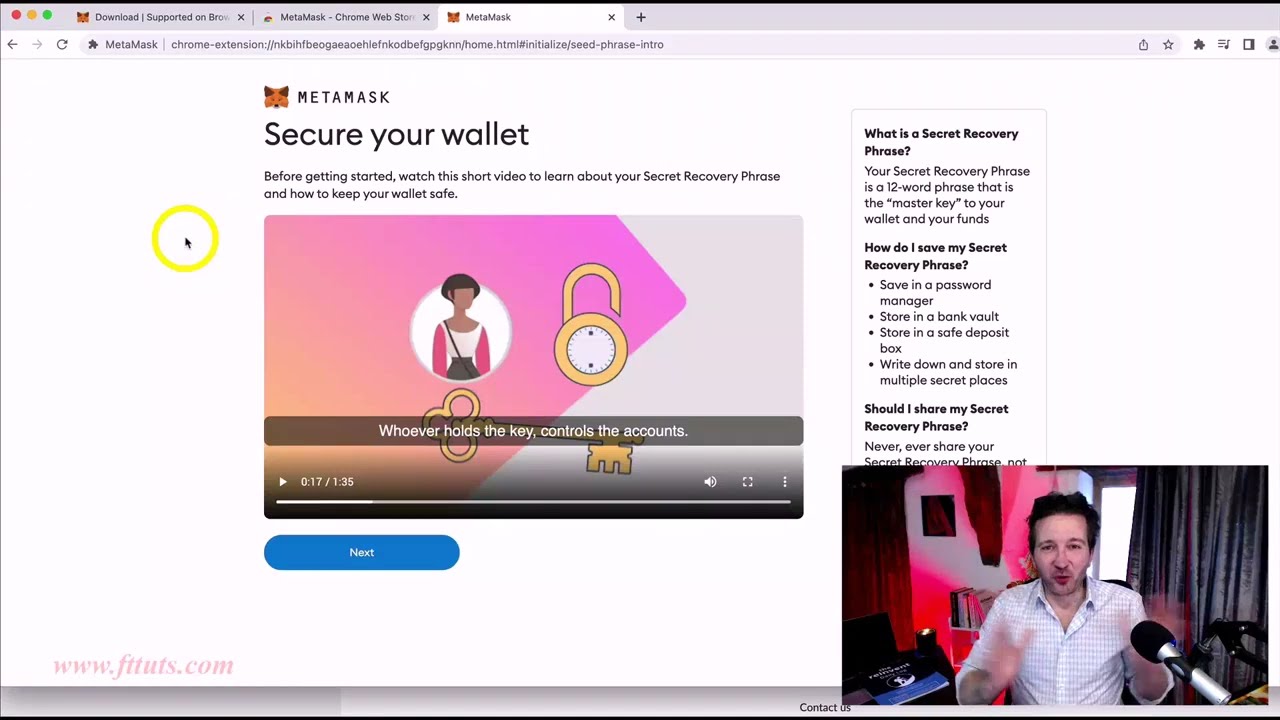
Task: Select the active MetaMask tab
Action: [x=530, y=17]
